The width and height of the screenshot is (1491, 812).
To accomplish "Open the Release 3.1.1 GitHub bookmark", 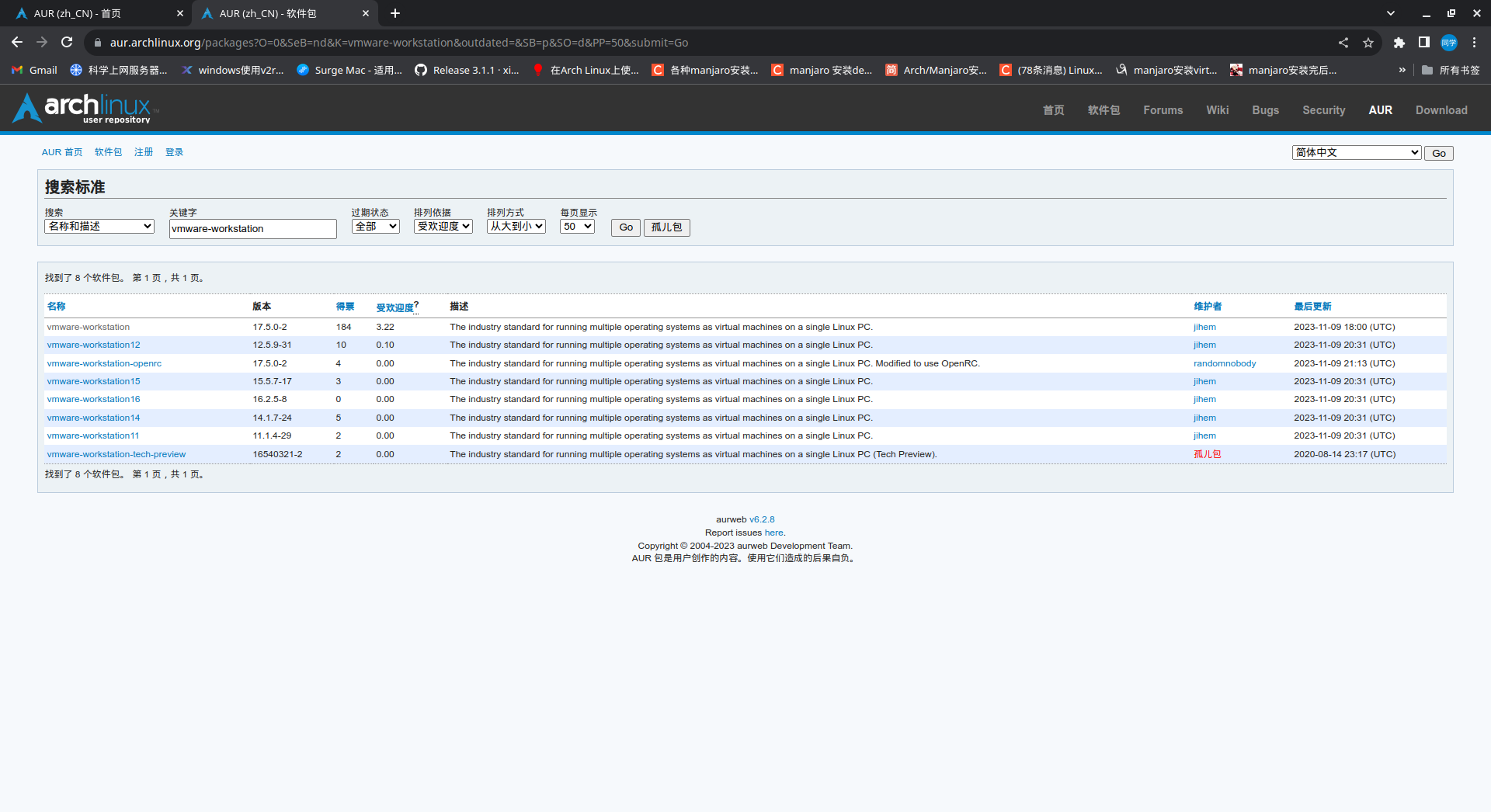I will pyautogui.click(x=467, y=70).
